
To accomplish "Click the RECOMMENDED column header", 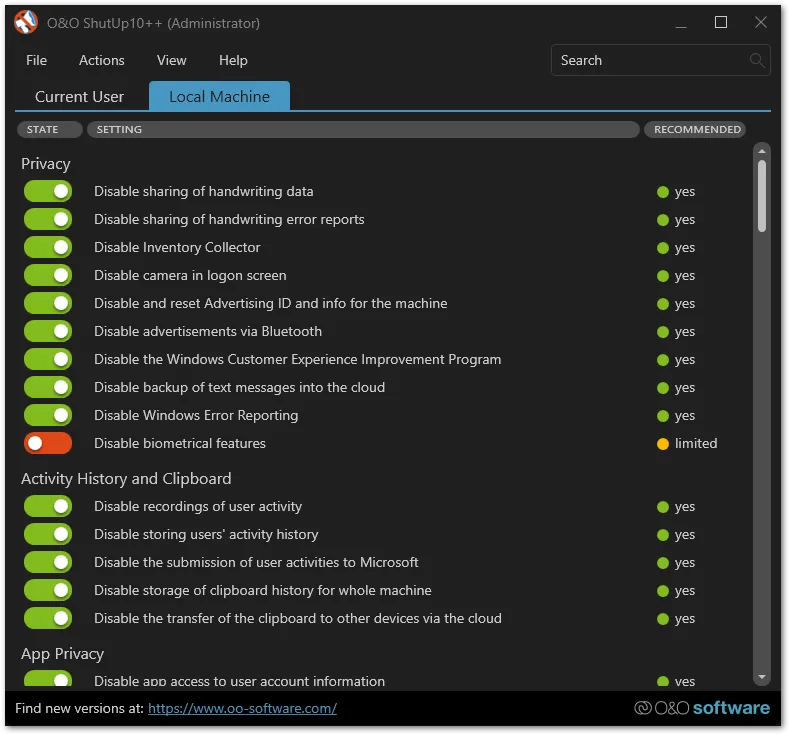I will (x=697, y=129).
